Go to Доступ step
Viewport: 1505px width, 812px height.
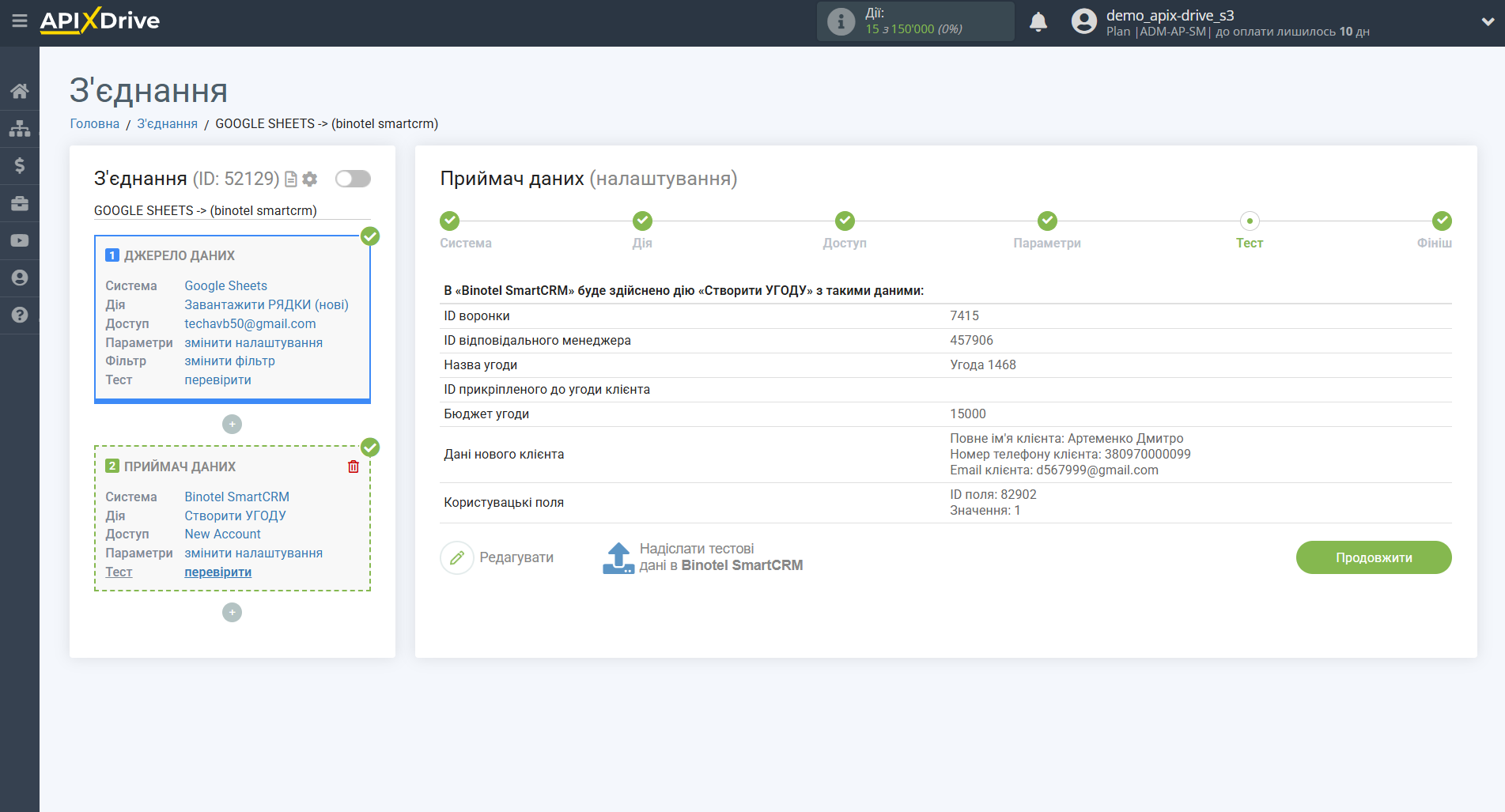(845, 221)
